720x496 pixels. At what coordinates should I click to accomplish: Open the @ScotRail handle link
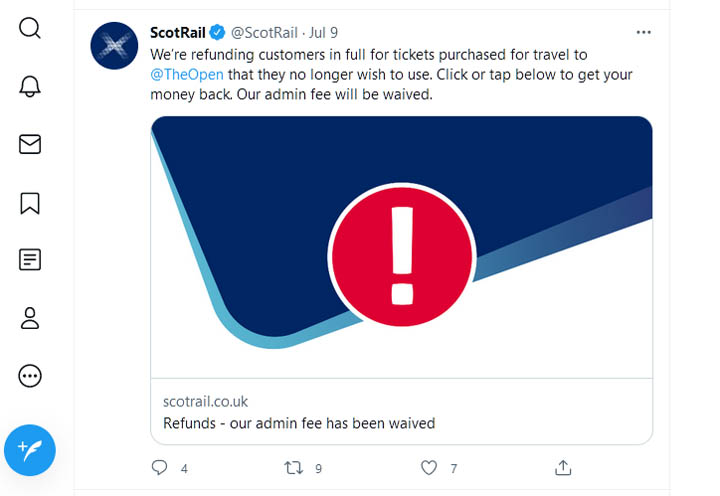pyautogui.click(x=264, y=33)
